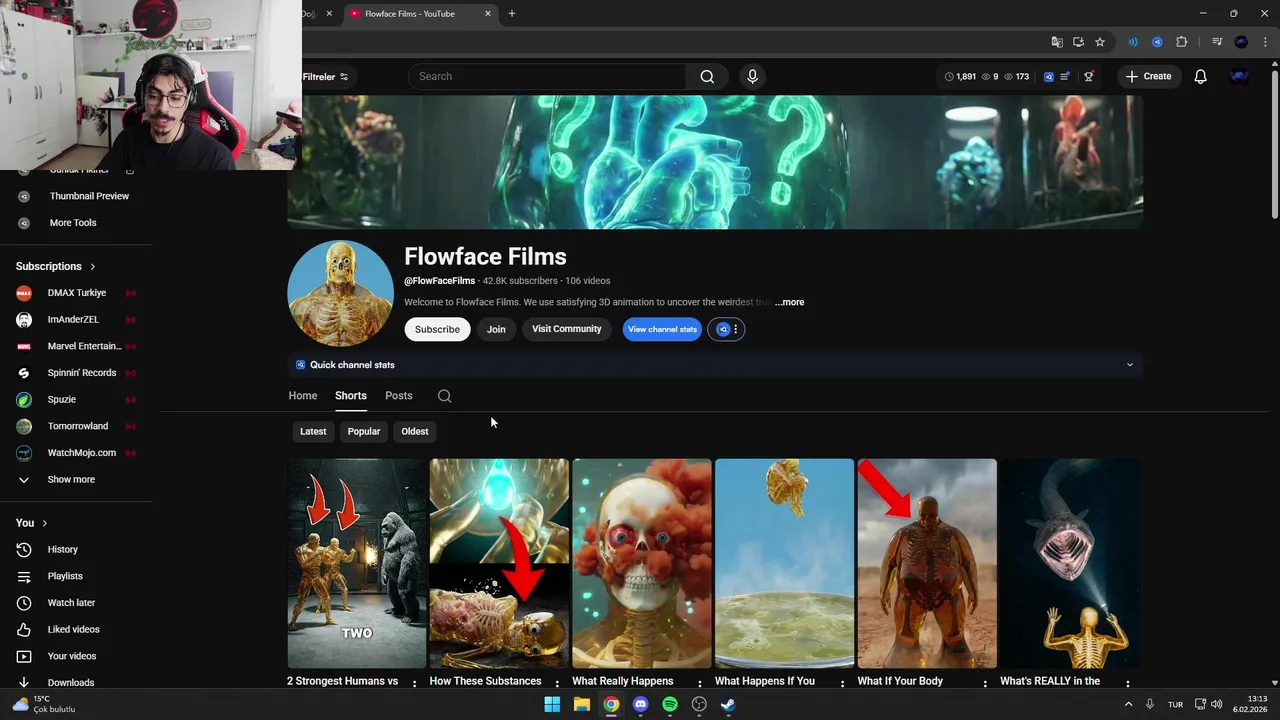Select the Popular sort chip
This screenshot has width=1280, height=720.
coord(364,432)
